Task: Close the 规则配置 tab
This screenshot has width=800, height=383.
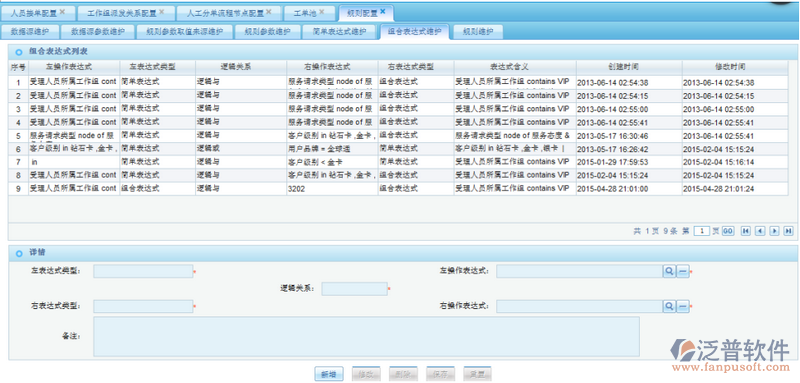Action: click(x=383, y=11)
